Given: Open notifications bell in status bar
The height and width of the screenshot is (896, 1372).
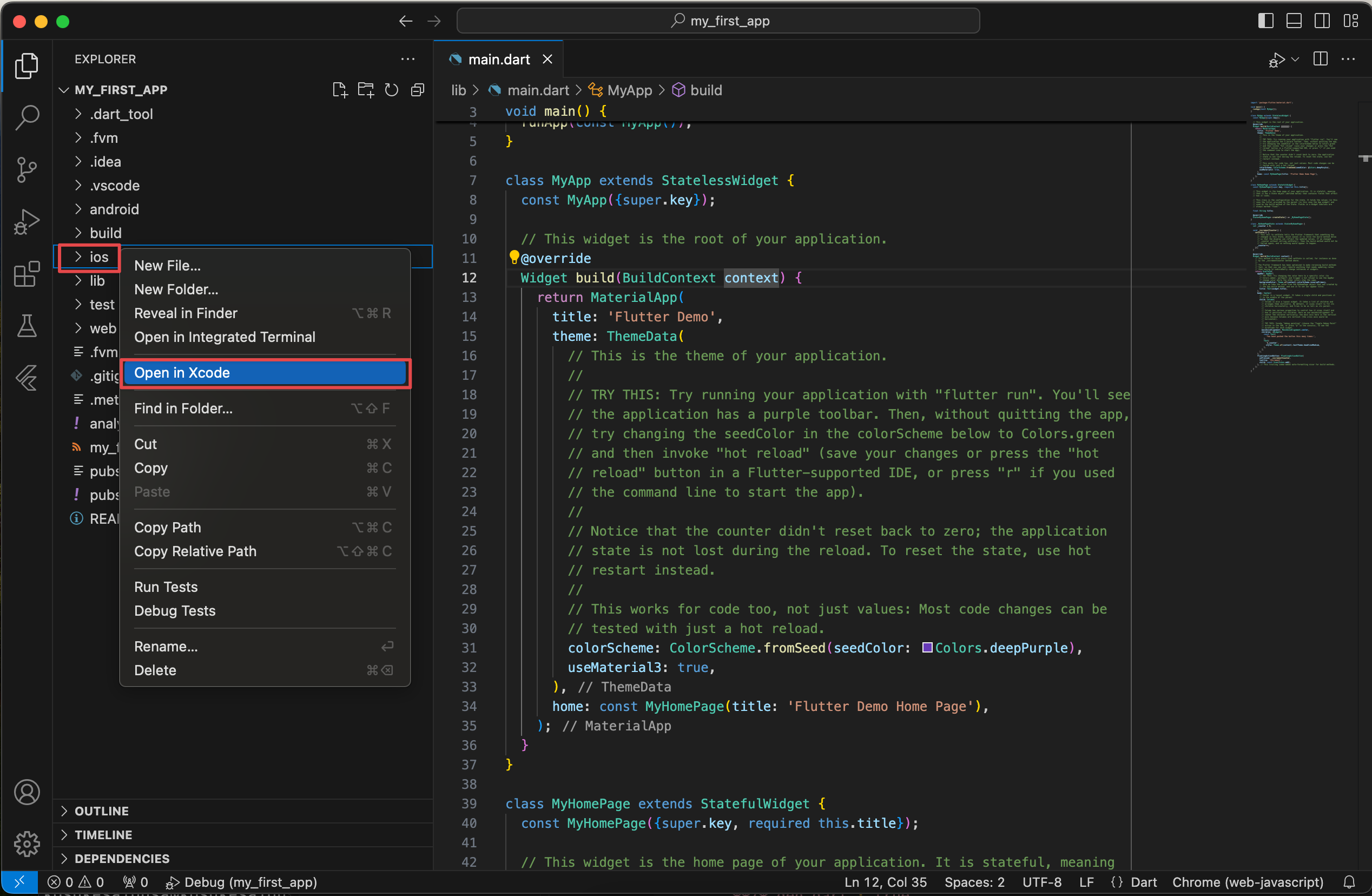Looking at the screenshot, I should 1349,881.
